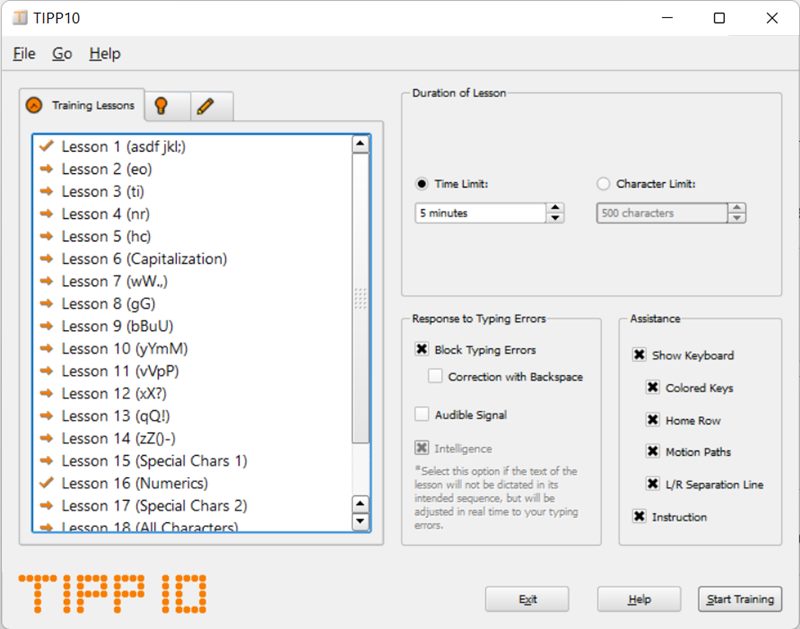This screenshot has width=800, height=629.
Task: Open the Go menu
Action: pos(62,53)
